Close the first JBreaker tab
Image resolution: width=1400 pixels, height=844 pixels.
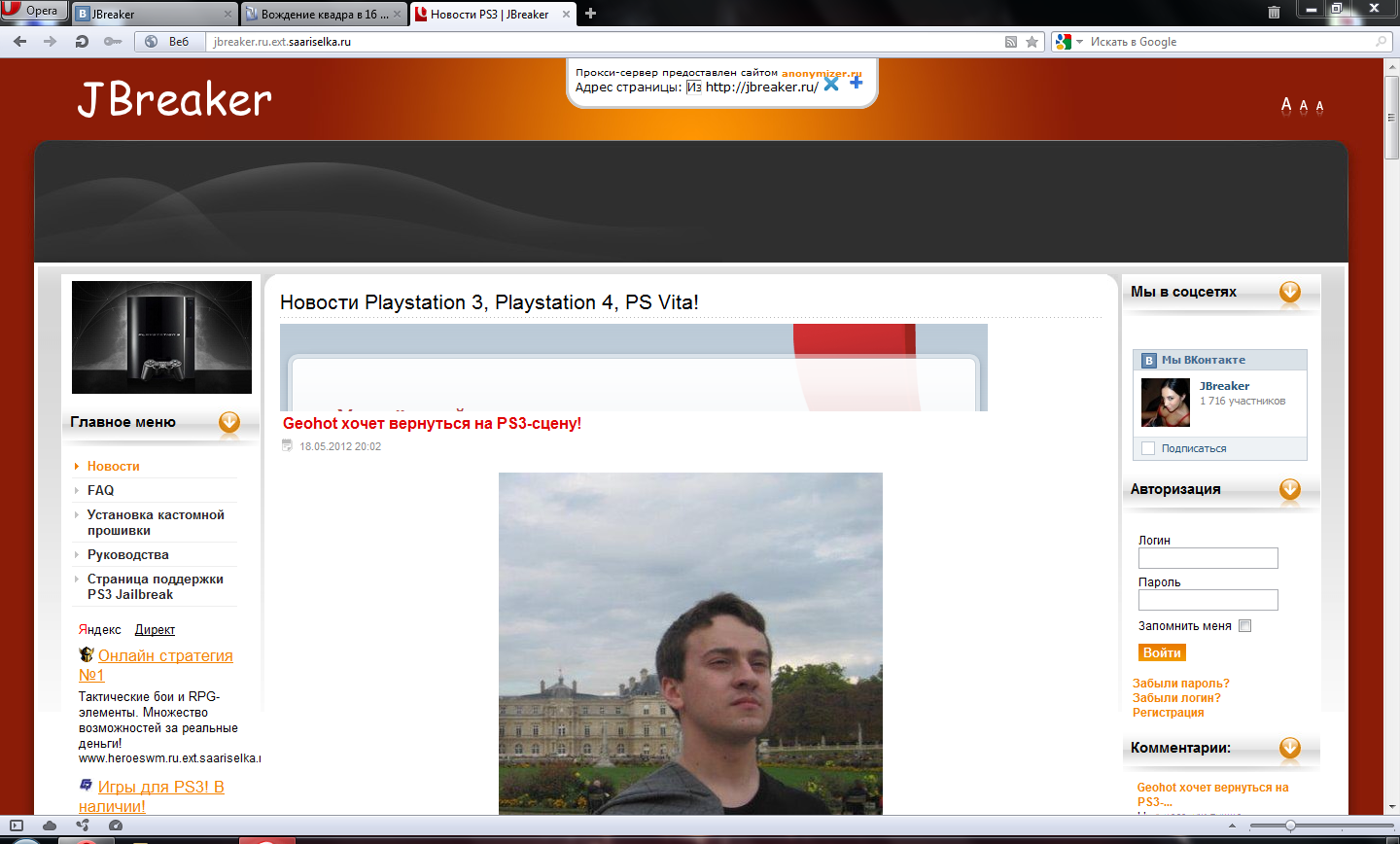228,14
